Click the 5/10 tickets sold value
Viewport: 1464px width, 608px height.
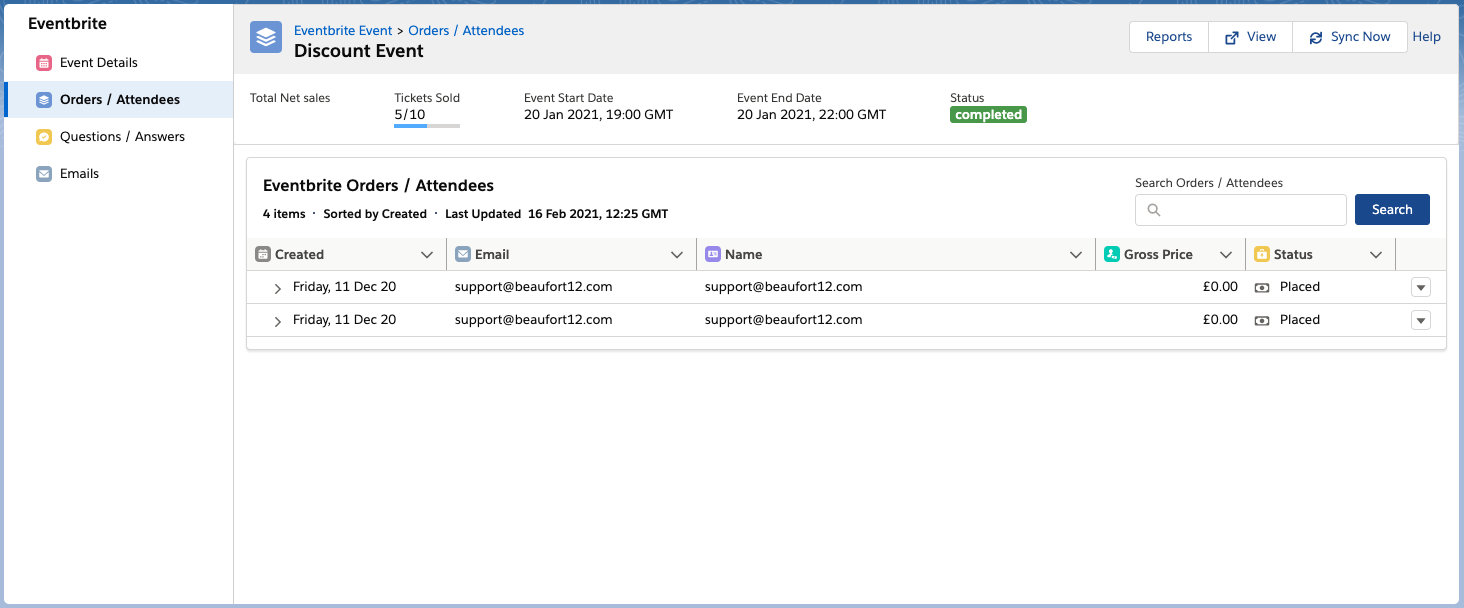click(410, 115)
